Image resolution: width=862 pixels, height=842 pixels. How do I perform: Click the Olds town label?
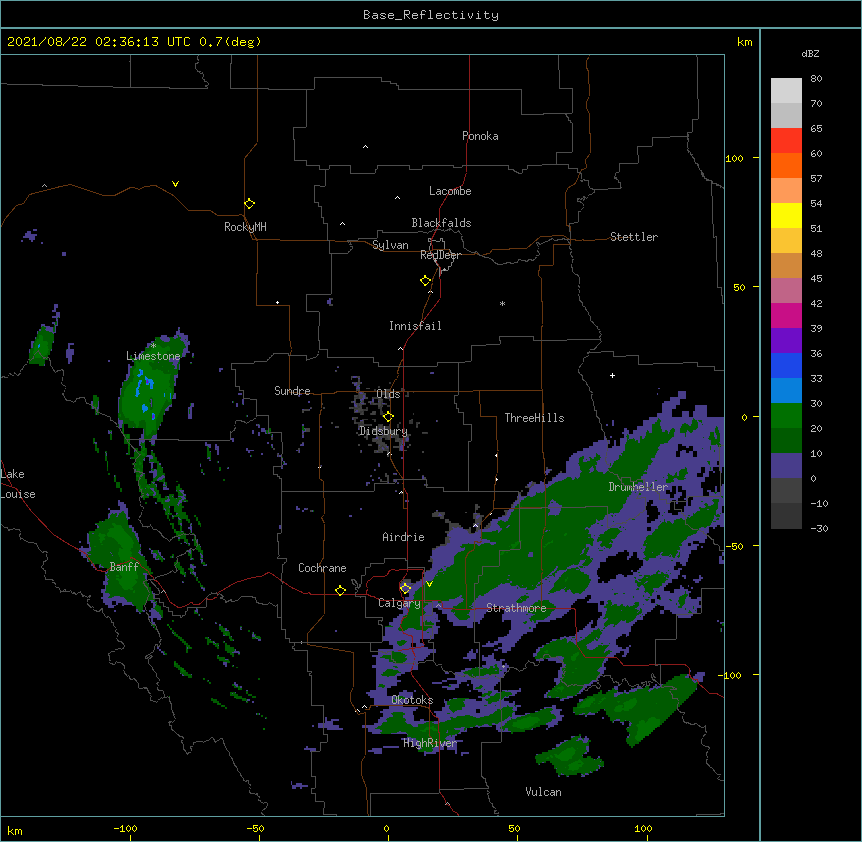coord(388,394)
